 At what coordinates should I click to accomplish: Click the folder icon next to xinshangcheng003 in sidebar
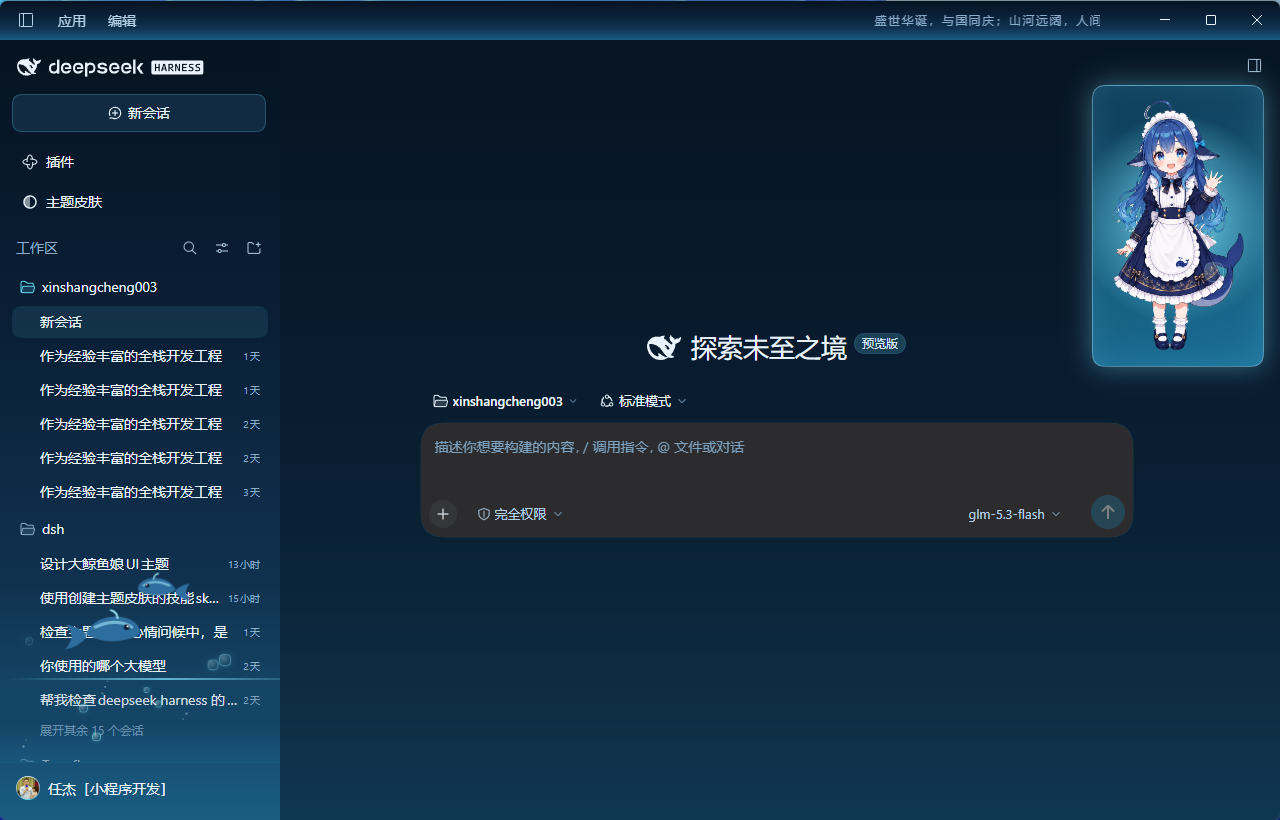coord(28,287)
